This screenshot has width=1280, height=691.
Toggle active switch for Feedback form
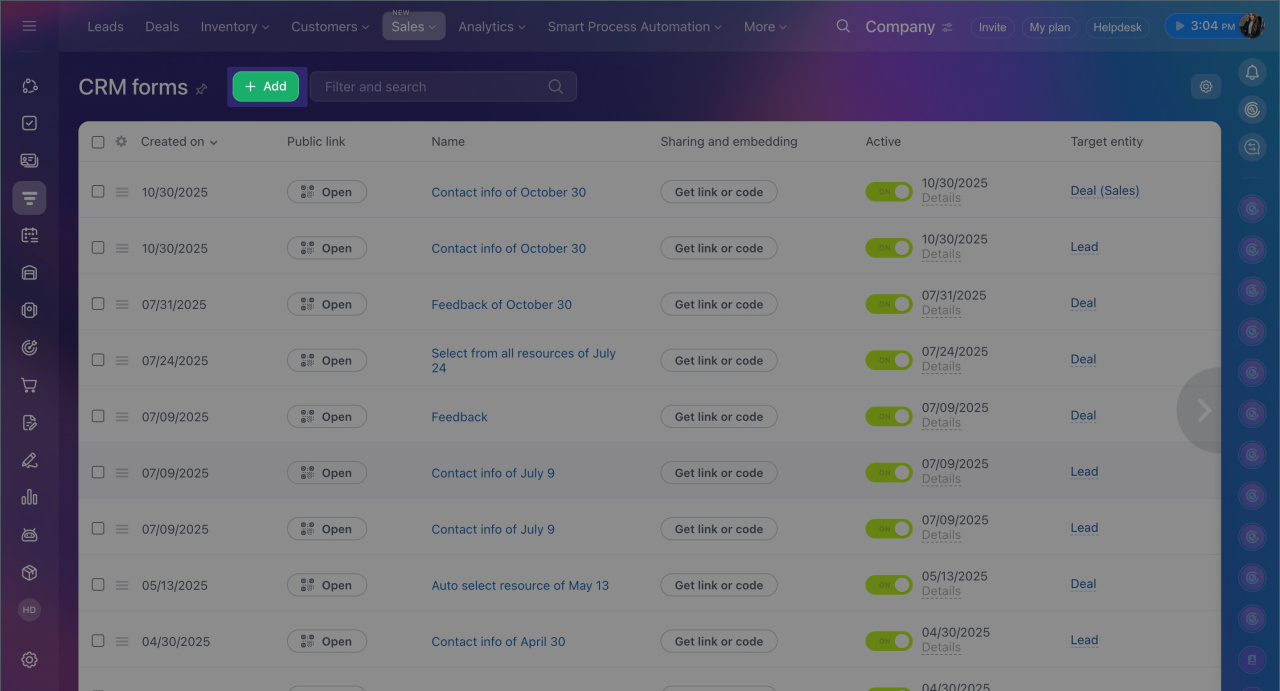pos(888,416)
